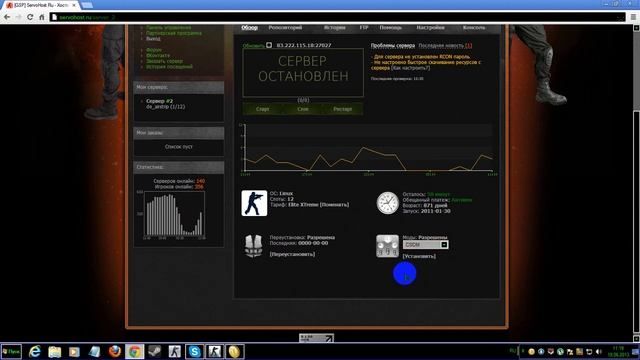The height and width of the screenshot is (360, 640).
Task: Click the [Установить] link under CSDM
Action: point(419,256)
